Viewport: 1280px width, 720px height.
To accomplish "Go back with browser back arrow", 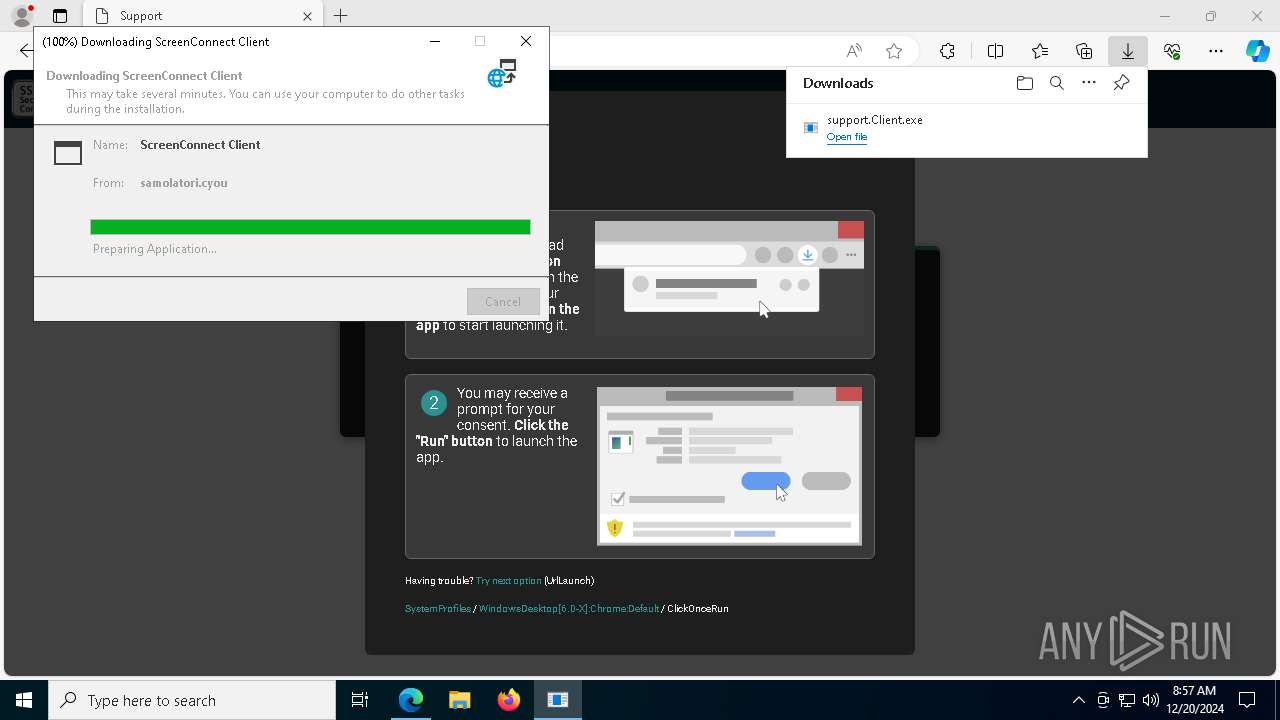I will pos(26,51).
